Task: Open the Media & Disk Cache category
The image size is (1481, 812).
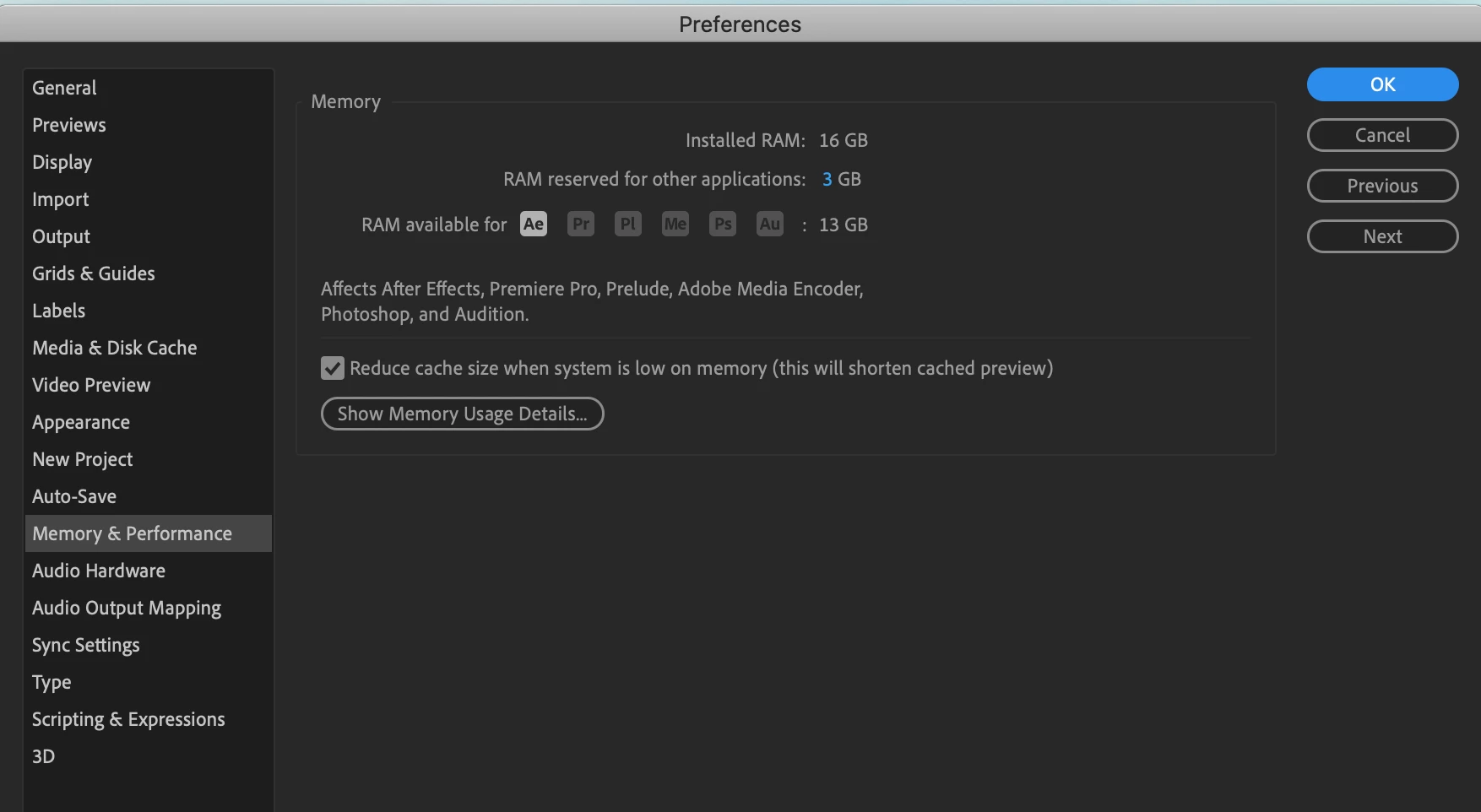Action: click(x=149, y=348)
